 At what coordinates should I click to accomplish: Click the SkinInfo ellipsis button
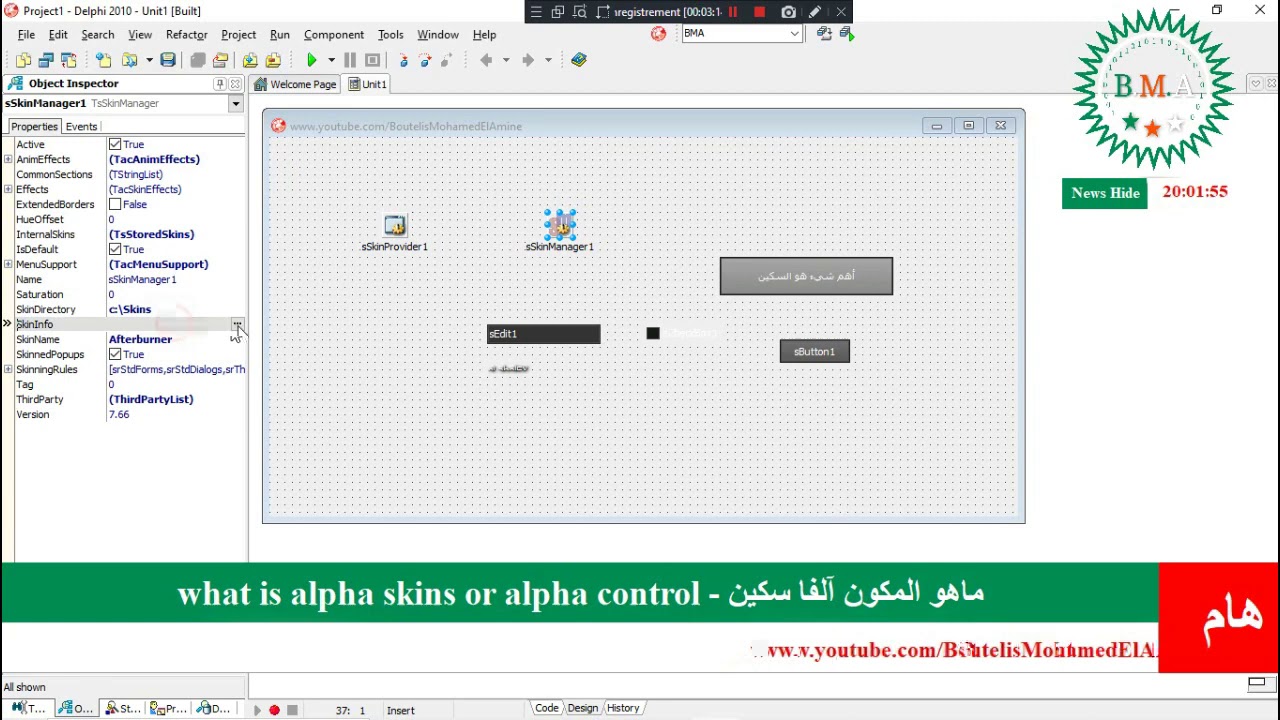click(x=237, y=324)
